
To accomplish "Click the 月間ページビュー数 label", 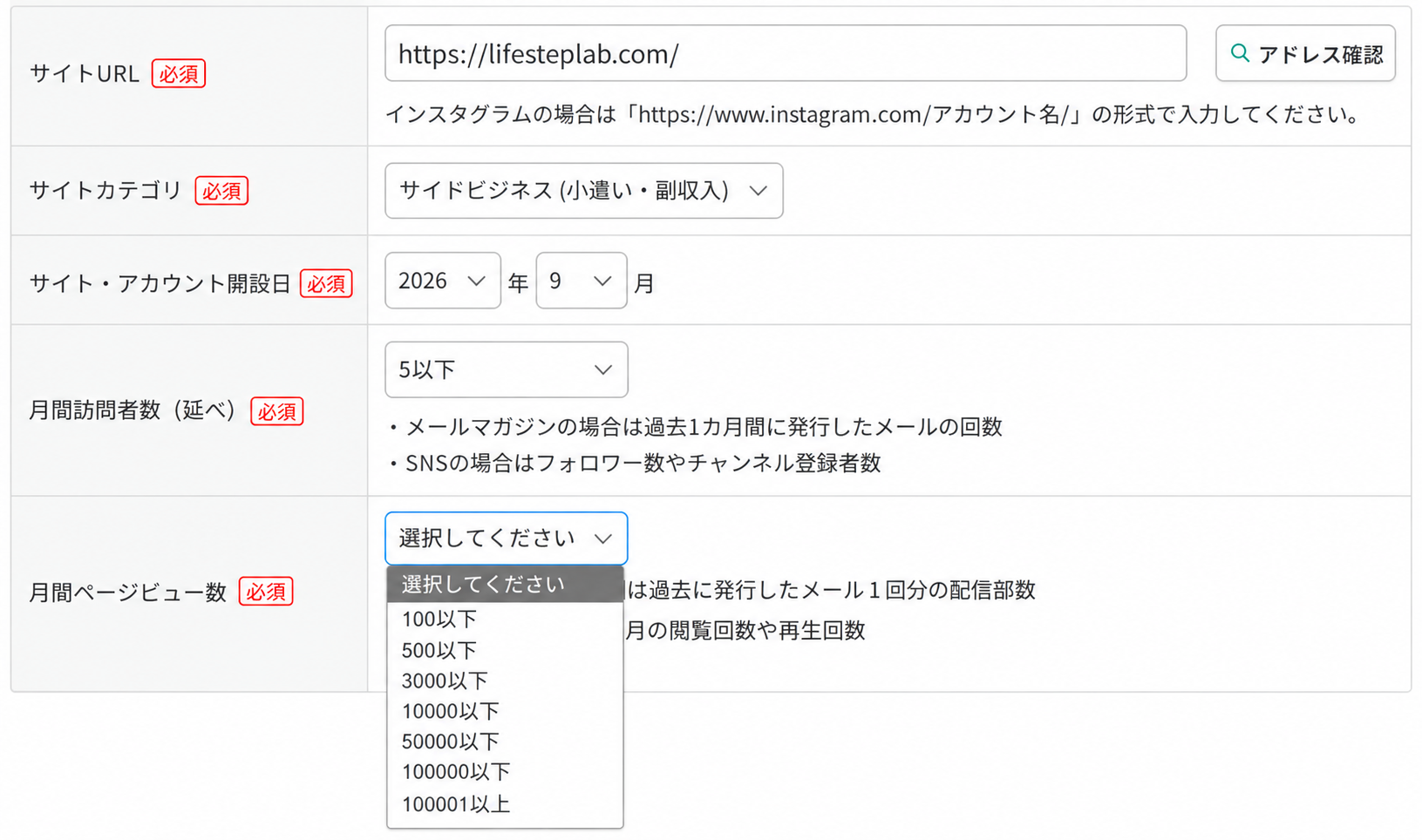I will (128, 593).
